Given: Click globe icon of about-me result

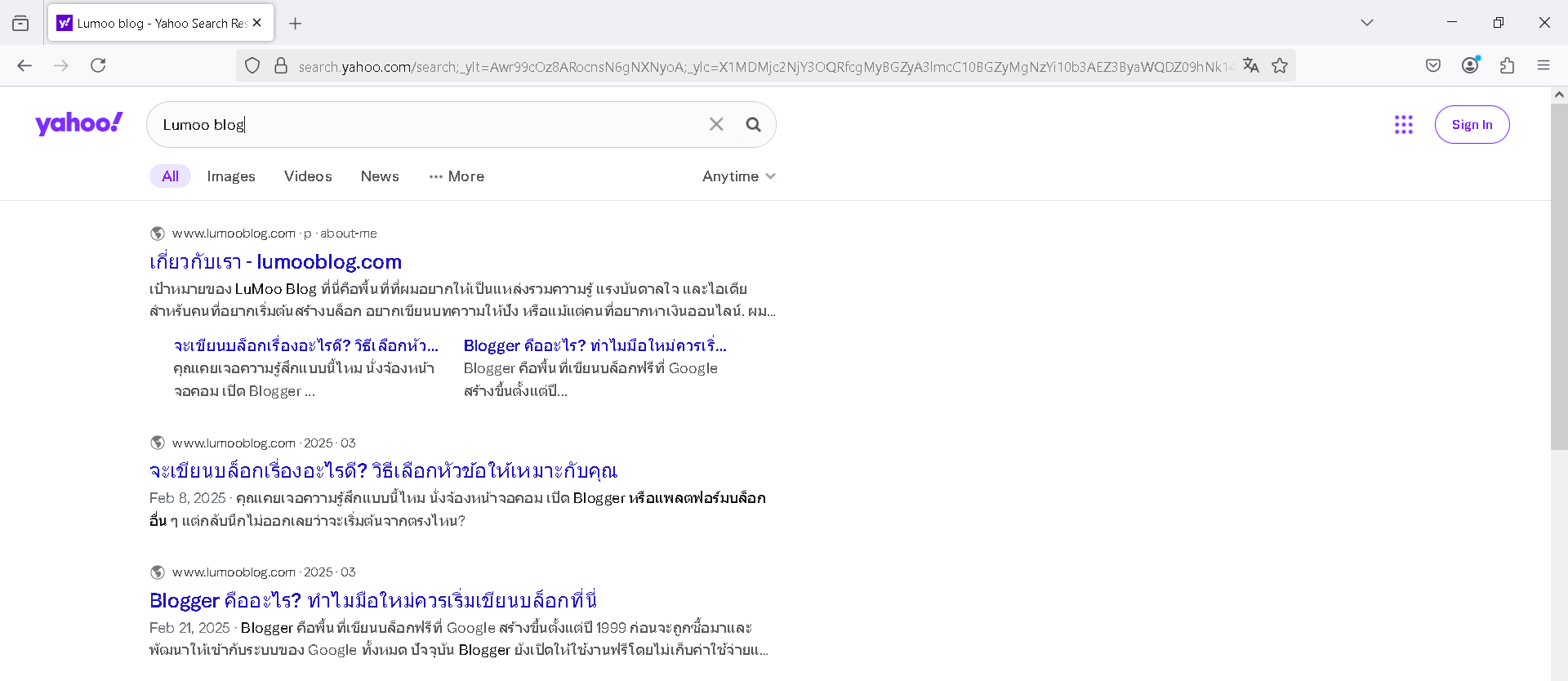Looking at the screenshot, I should [158, 234].
